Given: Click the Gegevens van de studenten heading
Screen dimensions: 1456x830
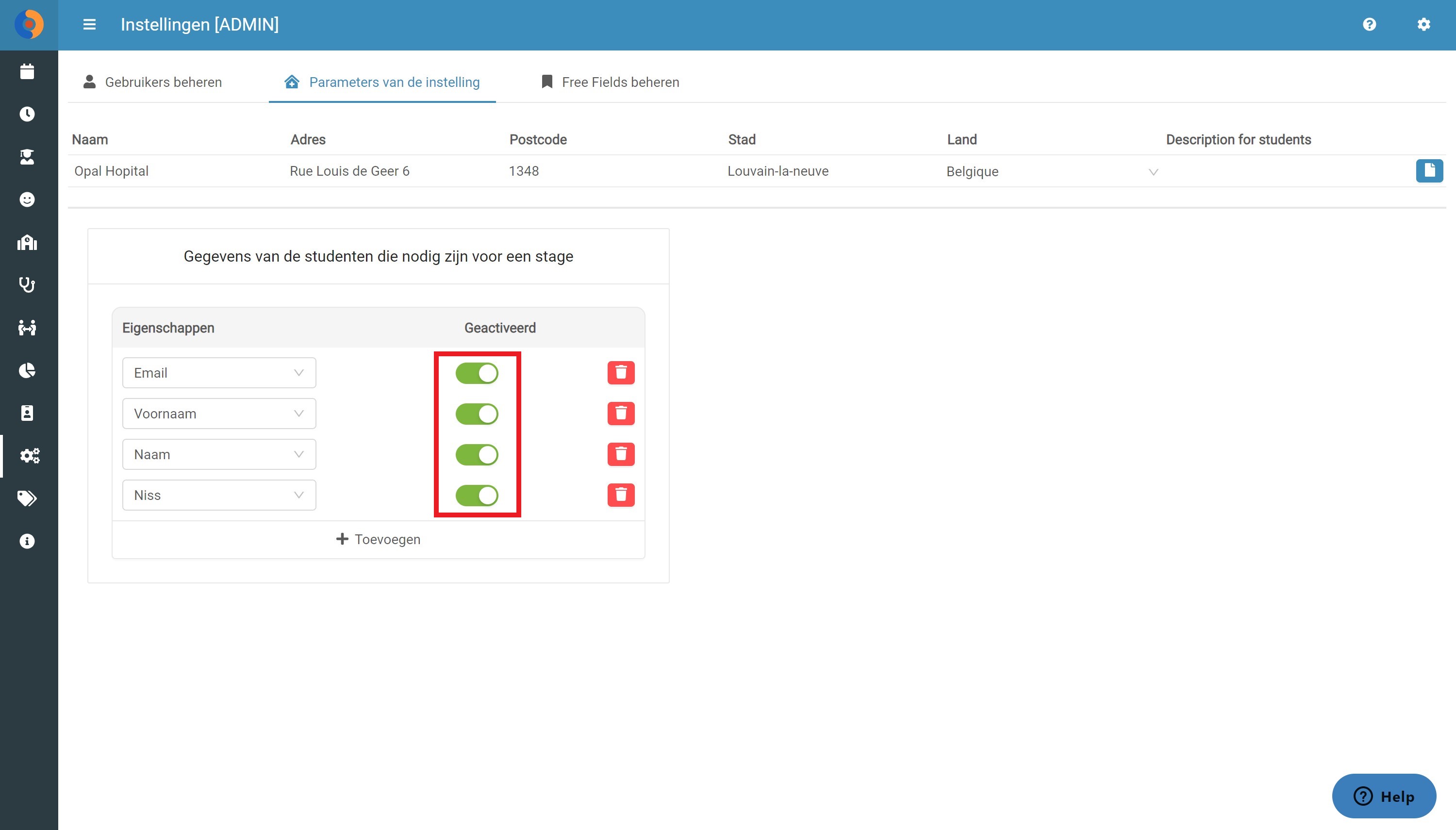Looking at the screenshot, I should (379, 257).
